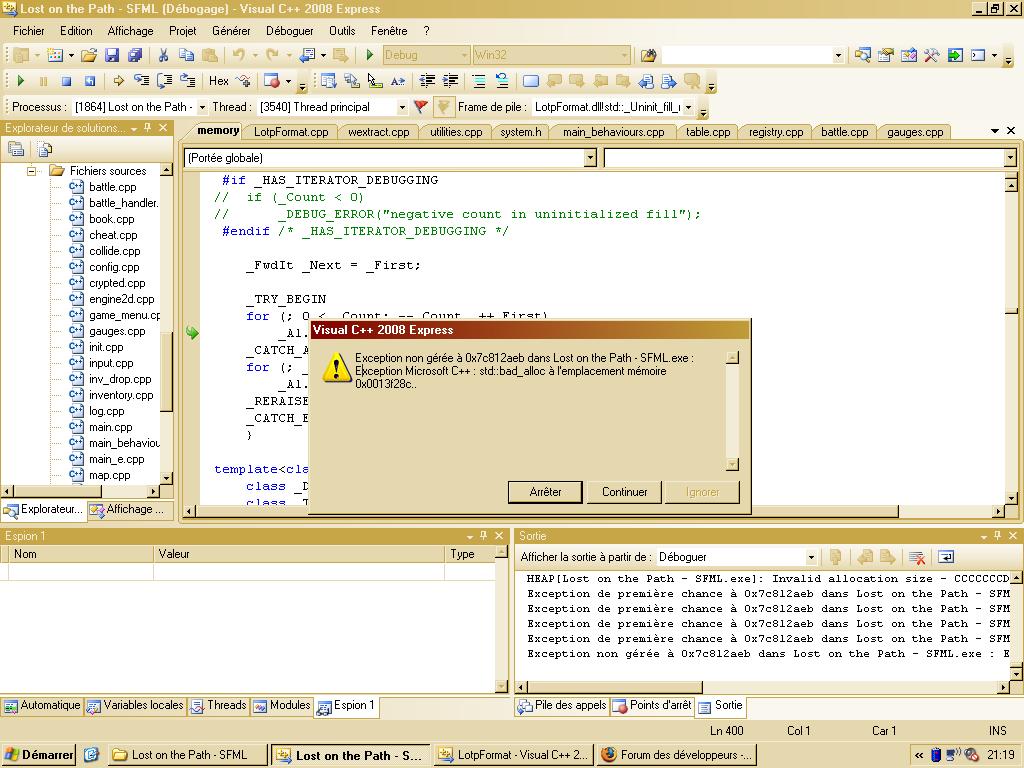Click the Properties icon in Solution Explorer toolbar
Viewport: 1024px width, 768px height.
tap(16, 150)
